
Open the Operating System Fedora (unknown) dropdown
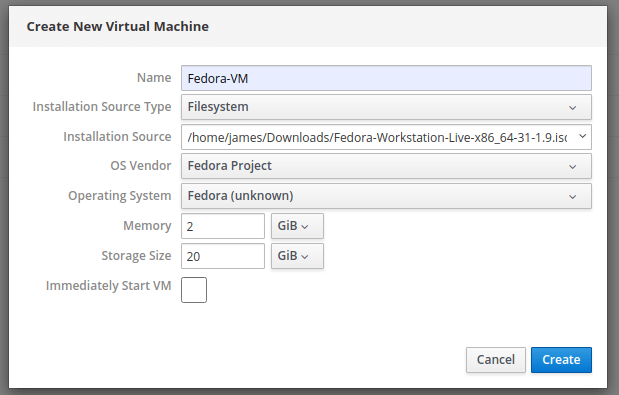tap(386, 196)
